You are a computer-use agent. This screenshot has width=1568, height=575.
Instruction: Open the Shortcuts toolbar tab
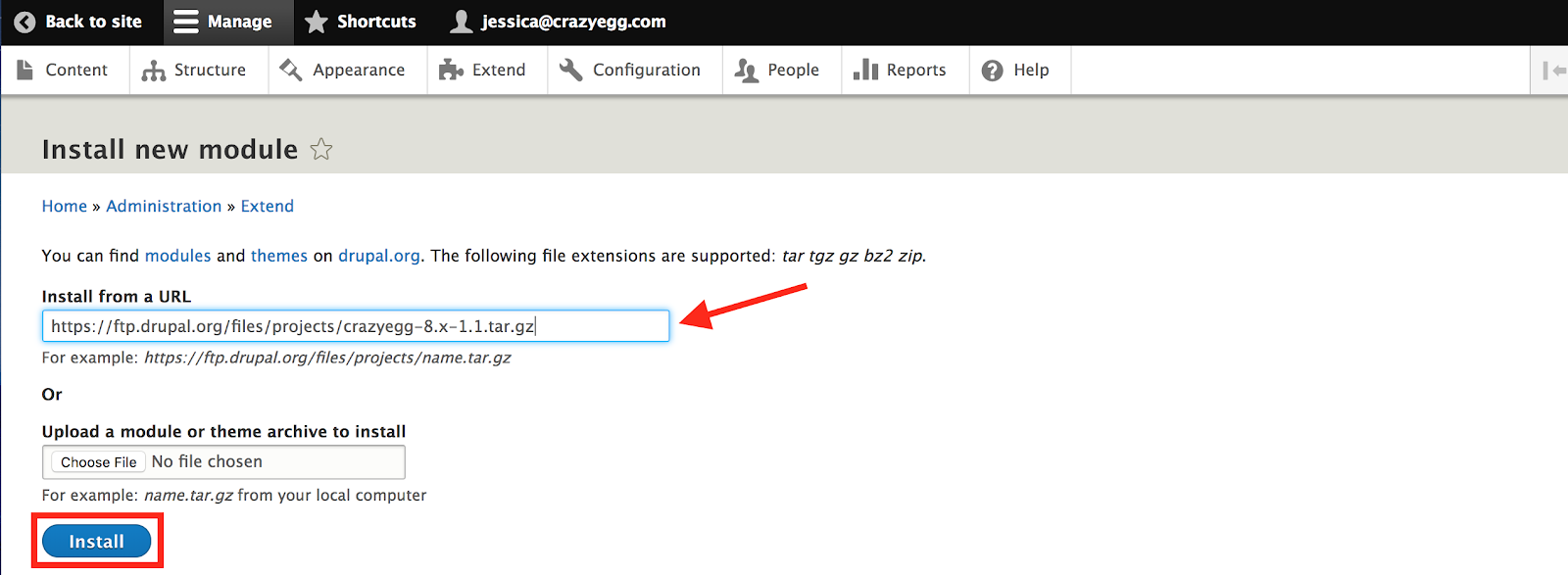[361, 22]
